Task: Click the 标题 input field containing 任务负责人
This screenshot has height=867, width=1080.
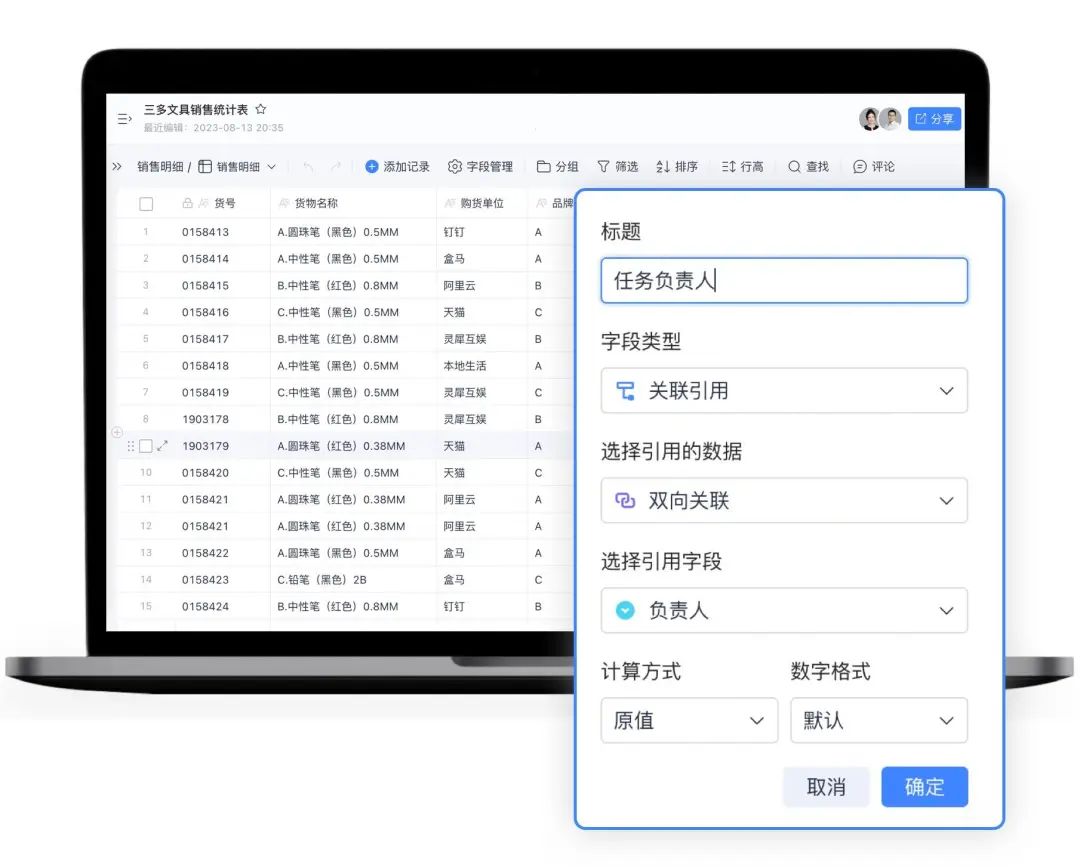Action: [x=784, y=281]
